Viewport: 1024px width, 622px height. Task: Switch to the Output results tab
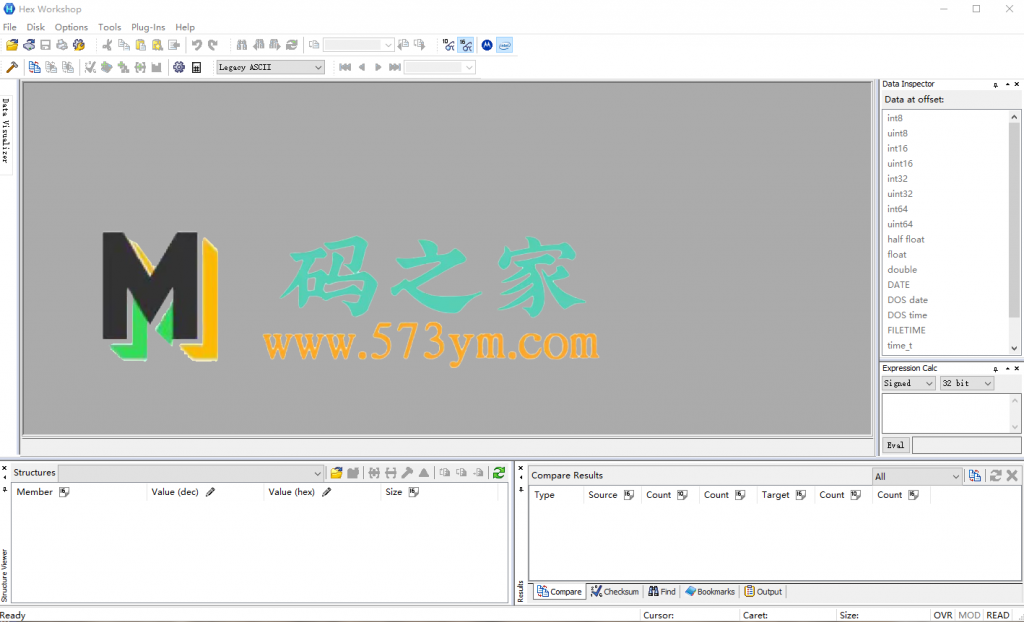coord(763,591)
